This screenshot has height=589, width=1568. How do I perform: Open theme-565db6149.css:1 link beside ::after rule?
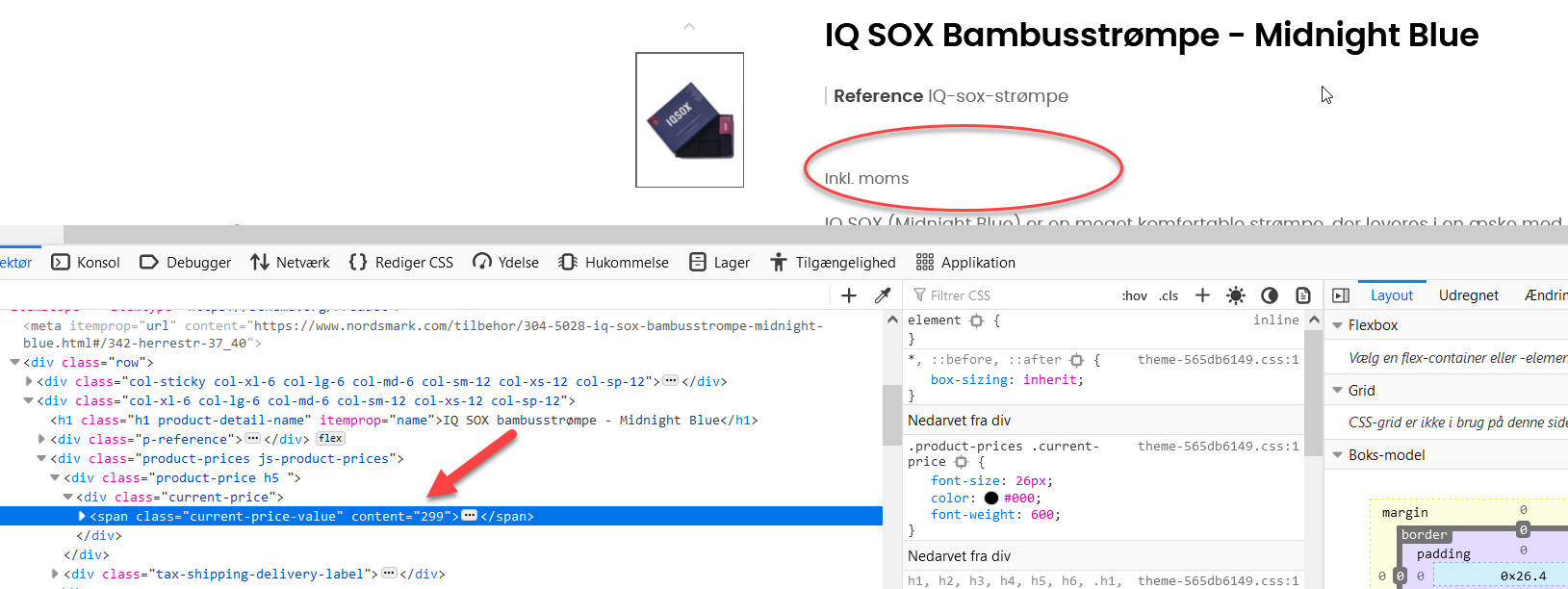coord(1218,360)
